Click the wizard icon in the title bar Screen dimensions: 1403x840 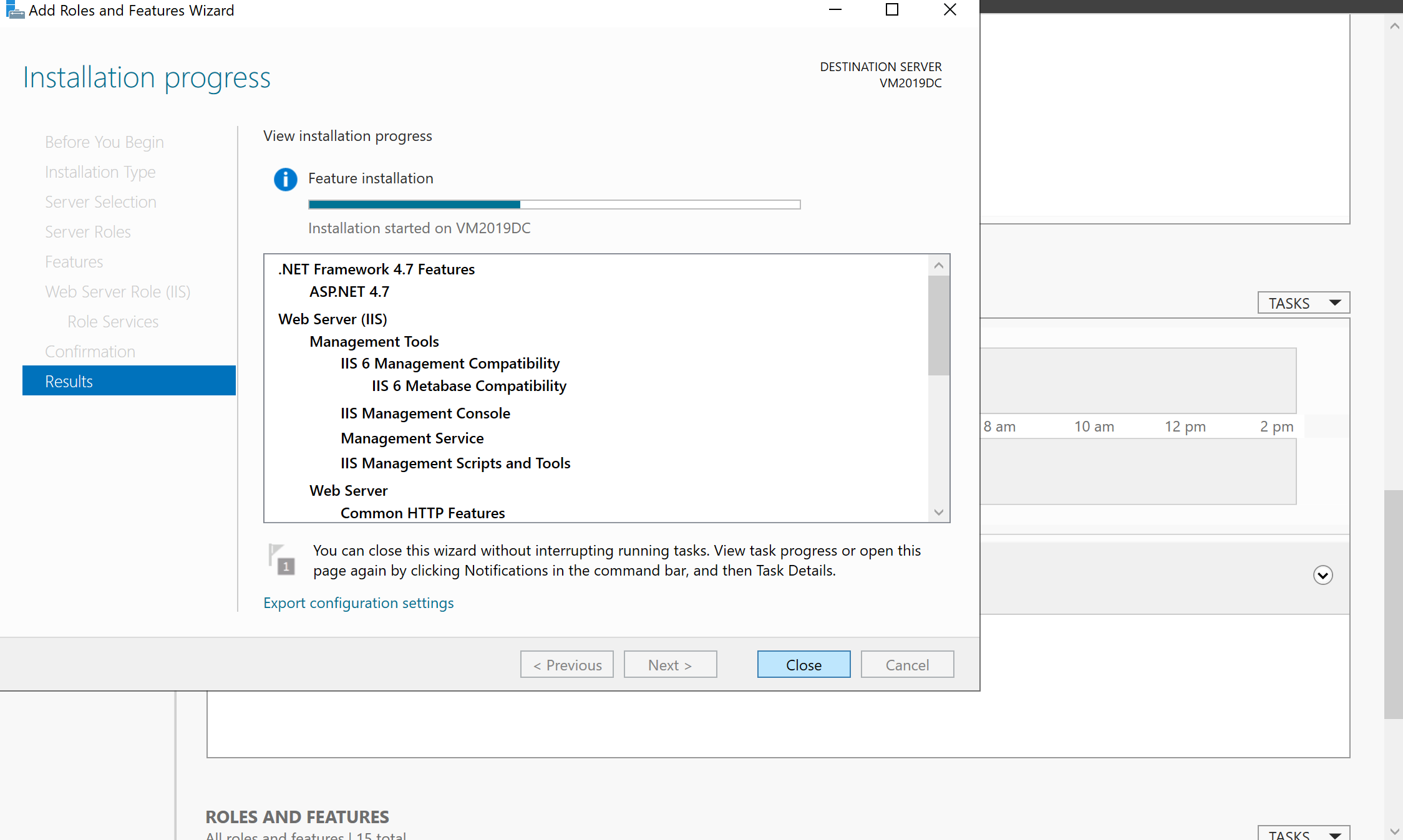pyautogui.click(x=14, y=10)
